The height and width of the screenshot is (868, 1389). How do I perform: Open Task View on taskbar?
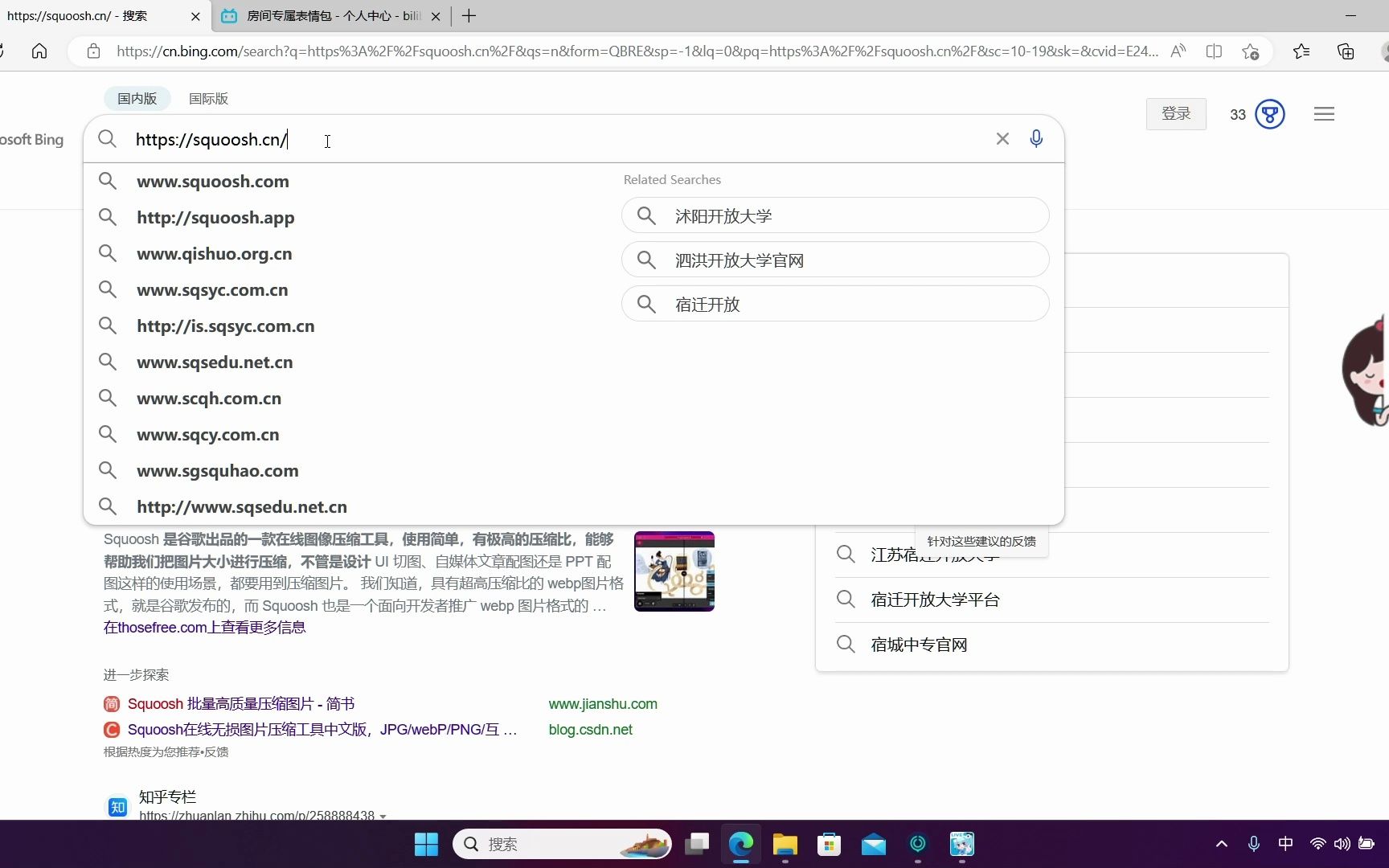pyautogui.click(x=697, y=844)
